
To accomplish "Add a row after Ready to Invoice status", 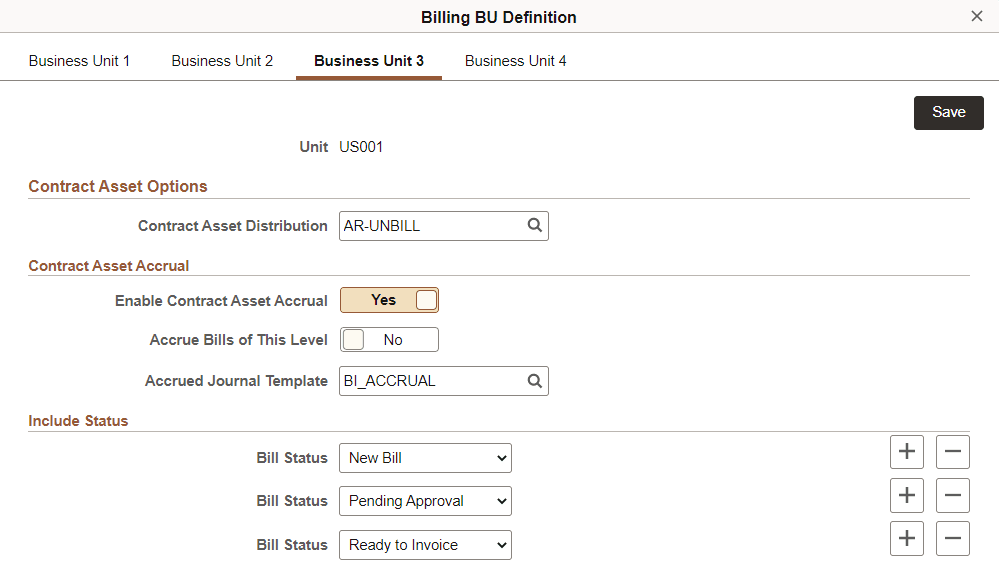I will (x=906, y=538).
